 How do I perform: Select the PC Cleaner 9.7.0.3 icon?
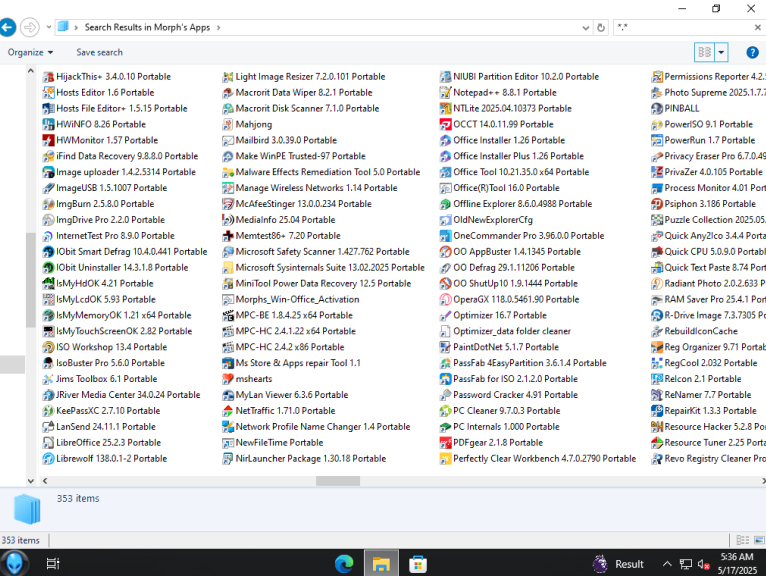(445, 411)
